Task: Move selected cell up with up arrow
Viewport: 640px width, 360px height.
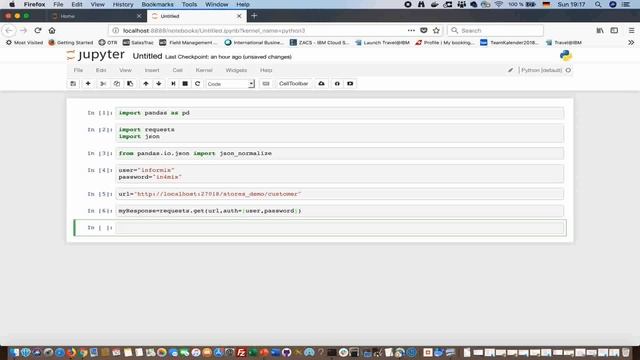Action: click(146, 84)
